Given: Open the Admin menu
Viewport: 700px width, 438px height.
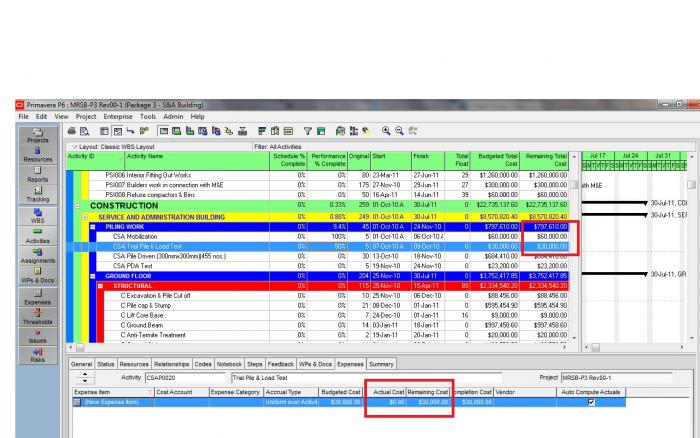Looking at the screenshot, I should point(173,117).
